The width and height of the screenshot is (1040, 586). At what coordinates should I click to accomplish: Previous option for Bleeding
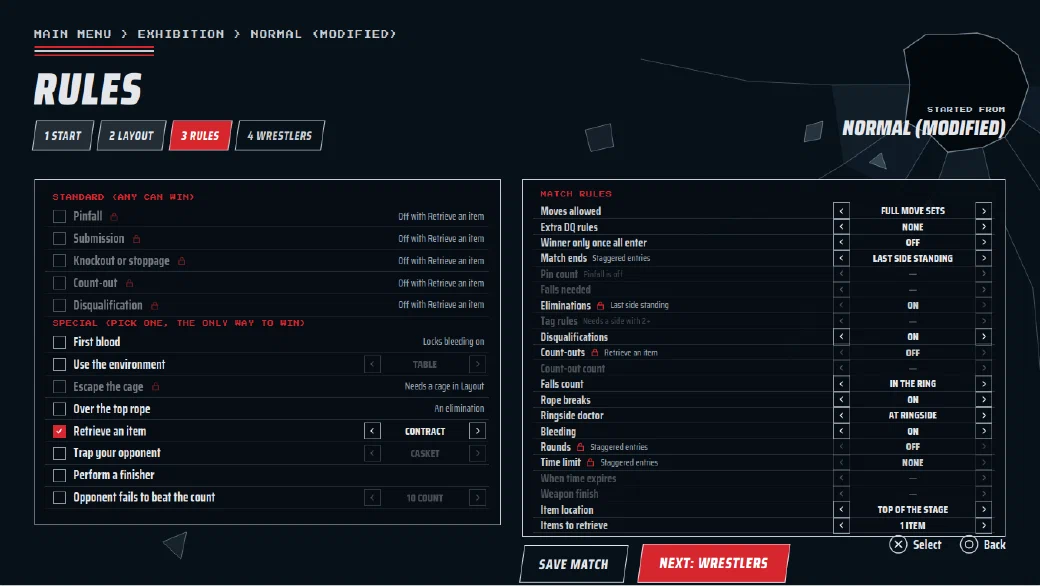coord(841,432)
